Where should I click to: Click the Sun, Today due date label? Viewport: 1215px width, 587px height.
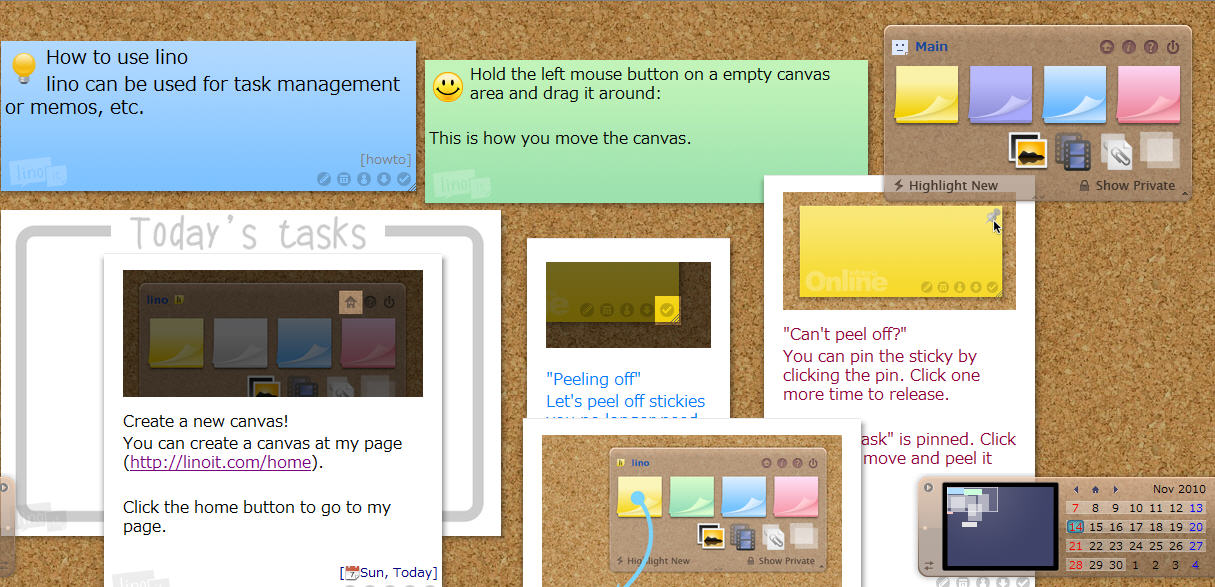coord(390,573)
